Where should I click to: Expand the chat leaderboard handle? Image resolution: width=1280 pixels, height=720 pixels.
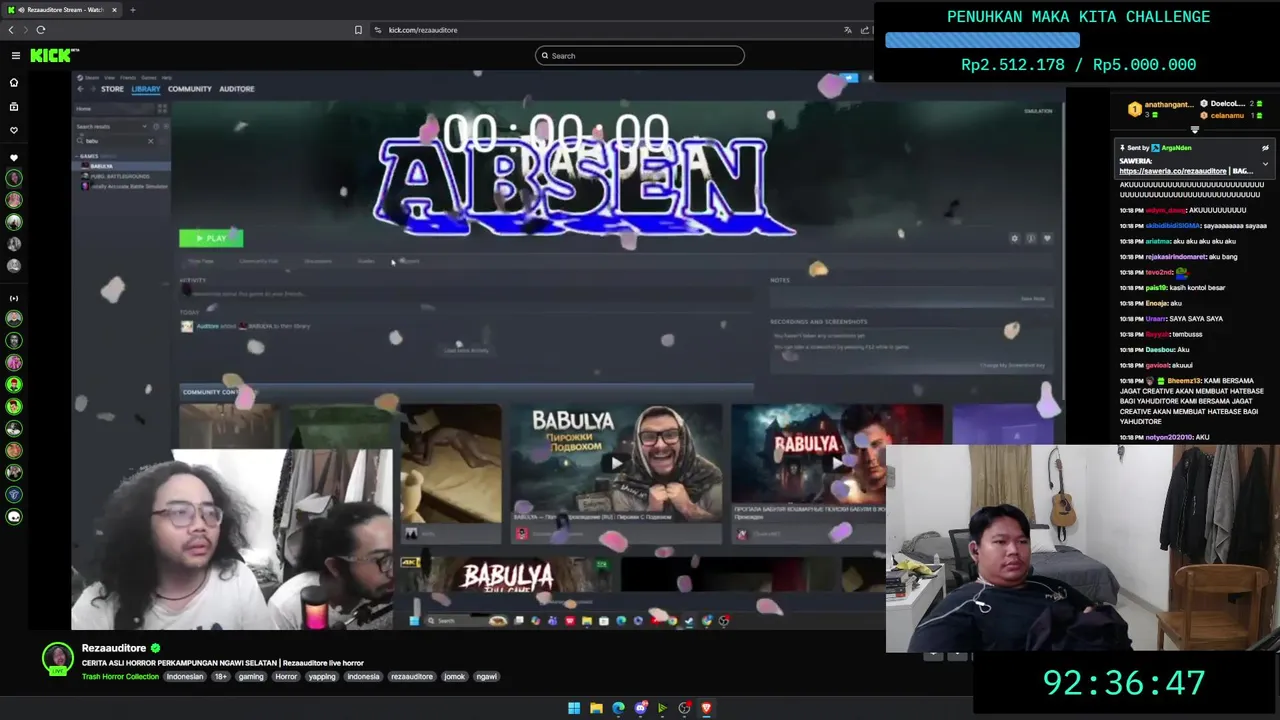click(x=1194, y=129)
